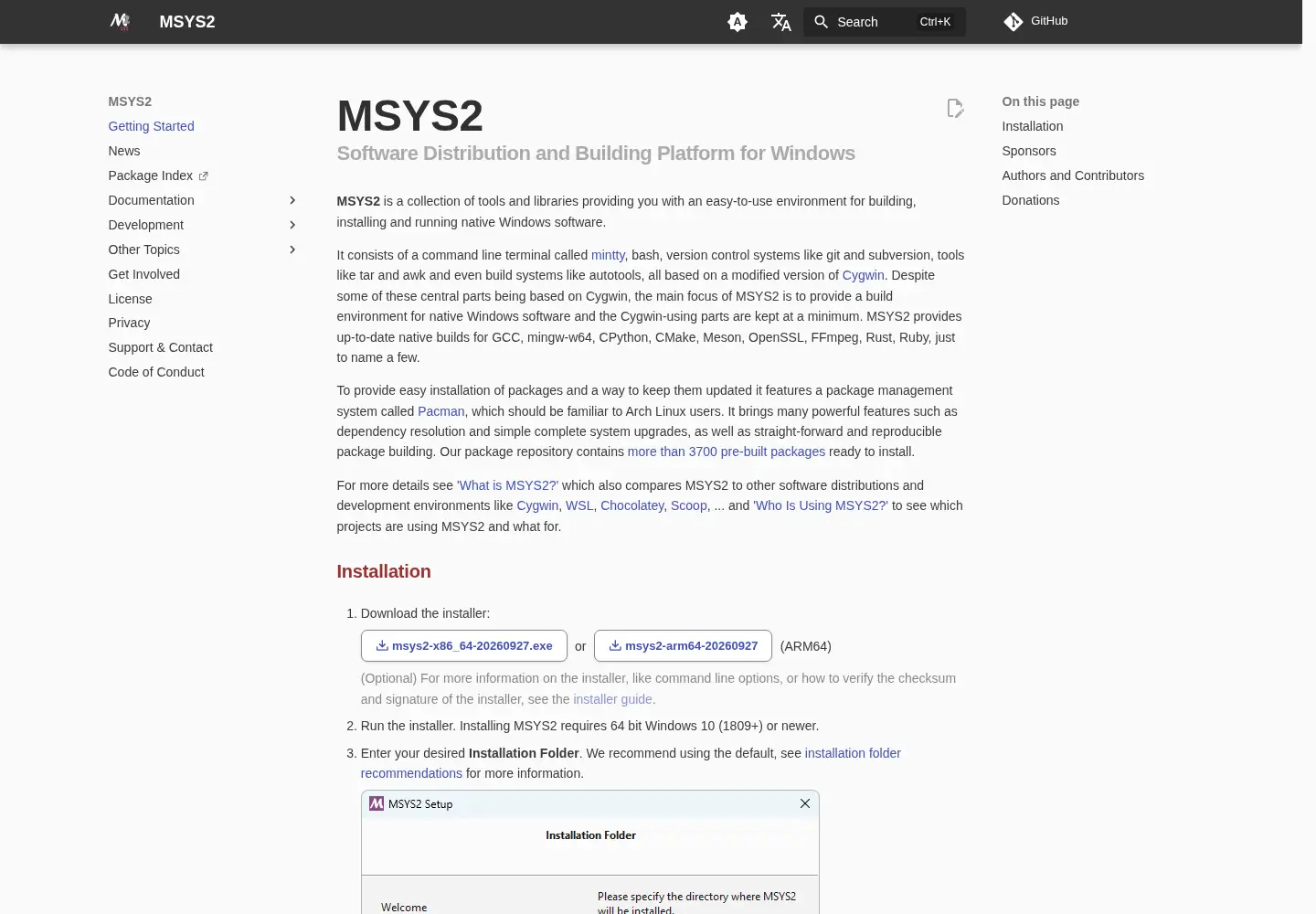
Task: Jump to Donations in page contents
Action: pyautogui.click(x=1030, y=200)
